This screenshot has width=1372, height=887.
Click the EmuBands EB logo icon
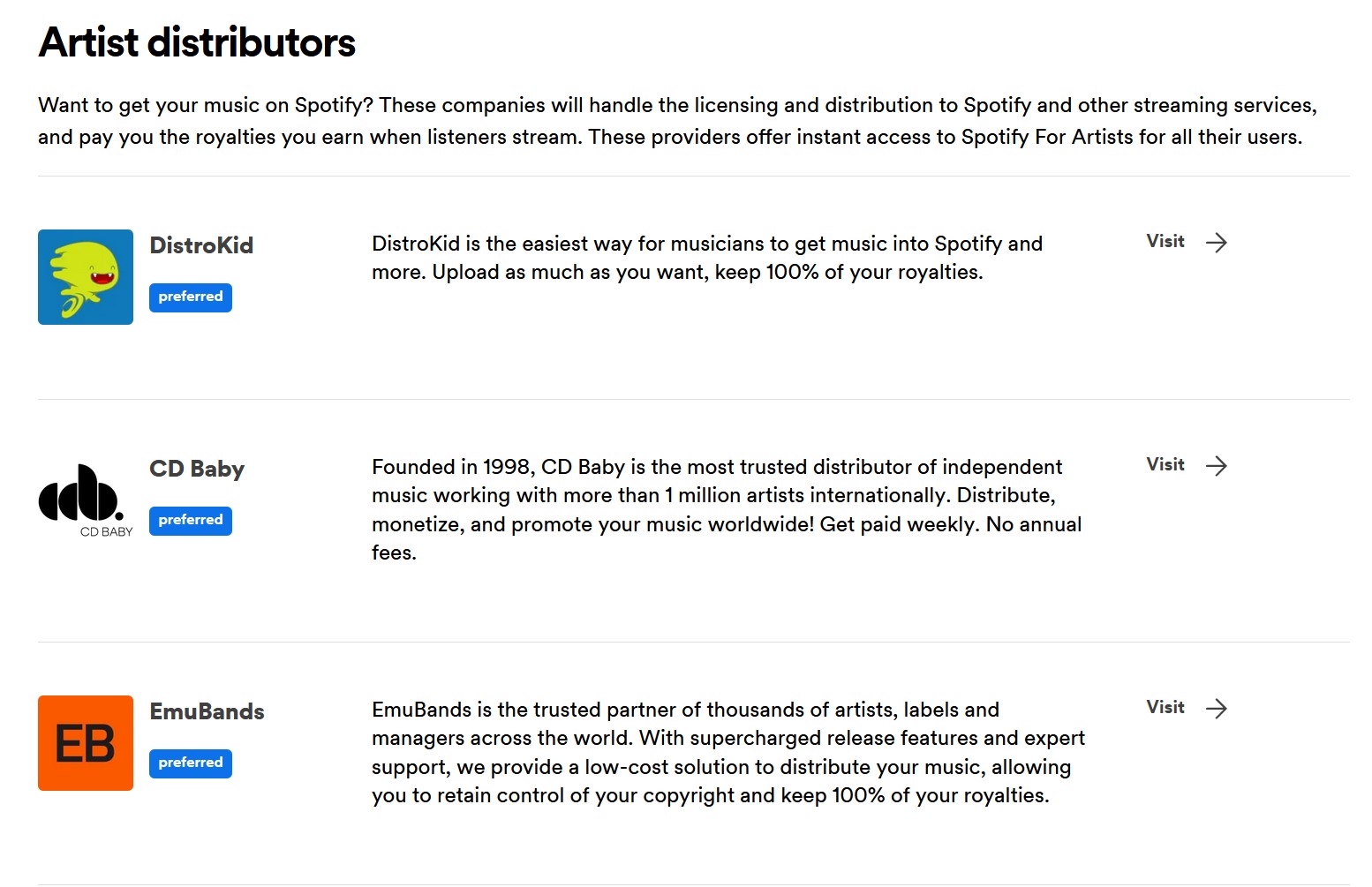[86, 743]
